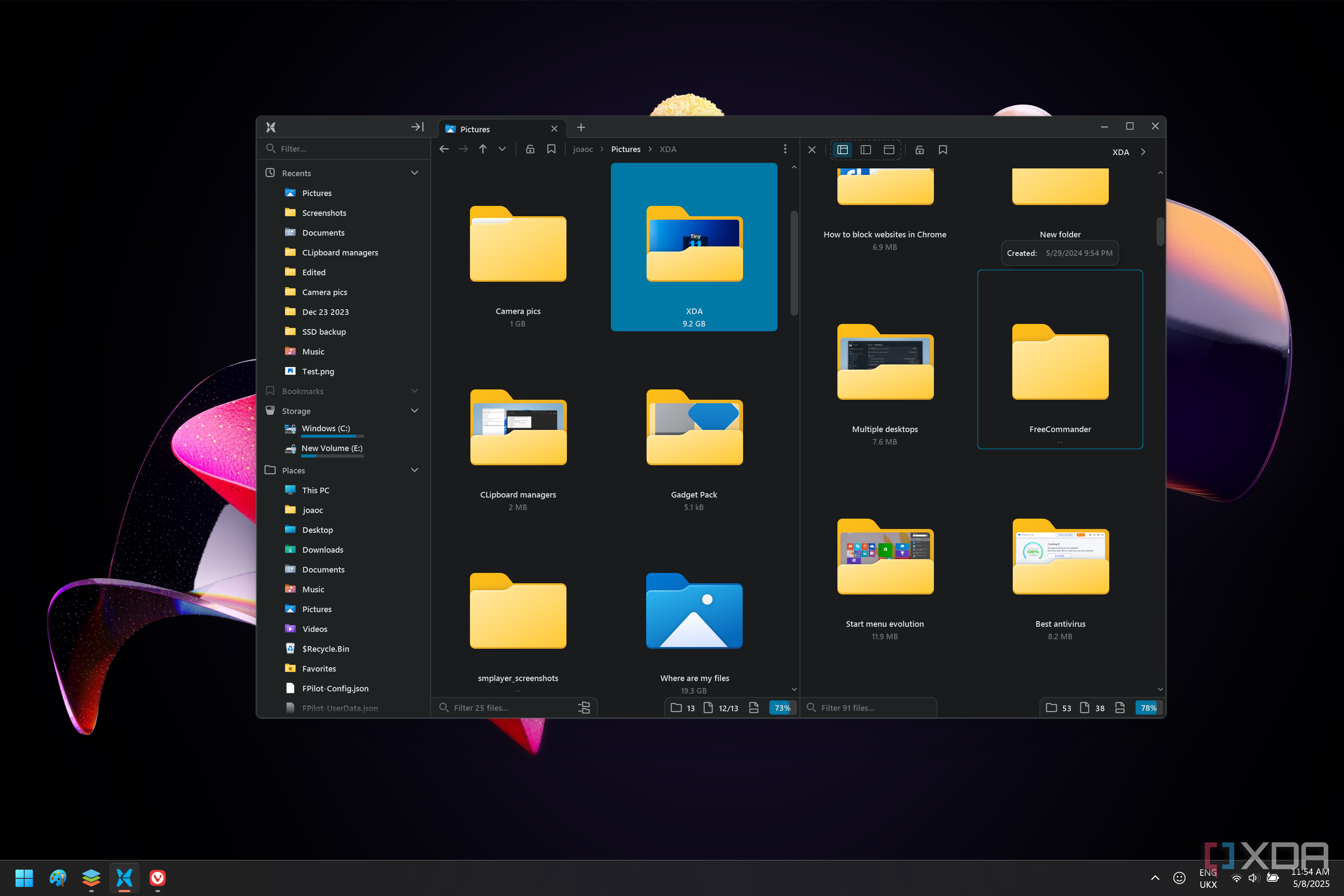Collapse the Recents section
The height and width of the screenshot is (896, 1344).
tap(415, 173)
